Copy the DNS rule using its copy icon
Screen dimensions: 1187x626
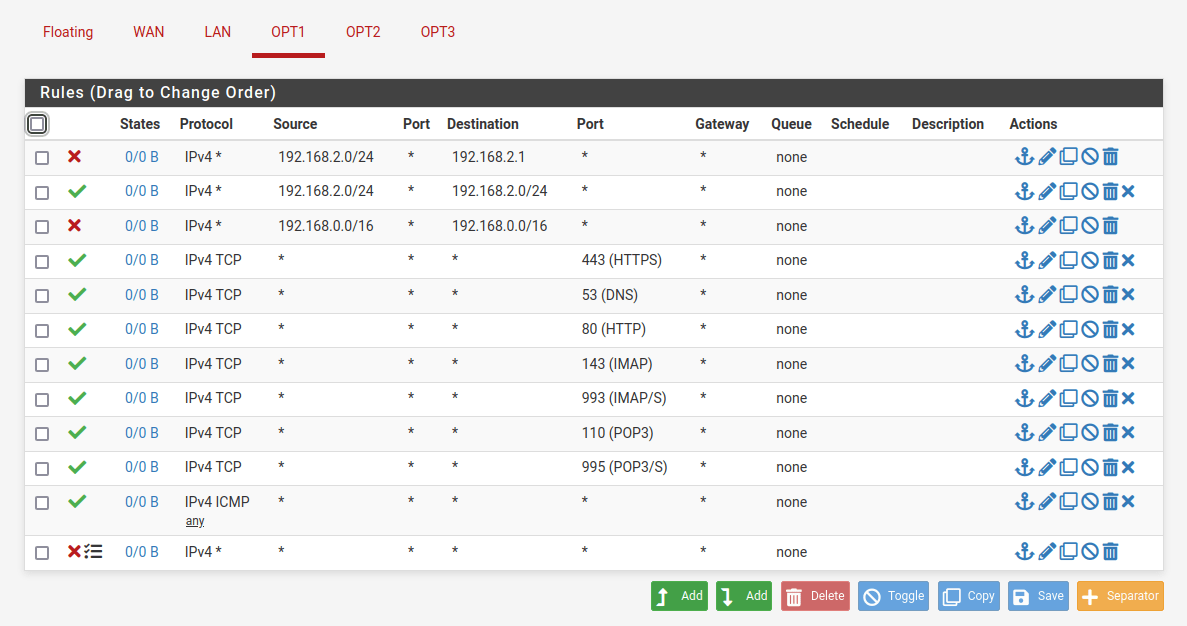click(x=1067, y=294)
